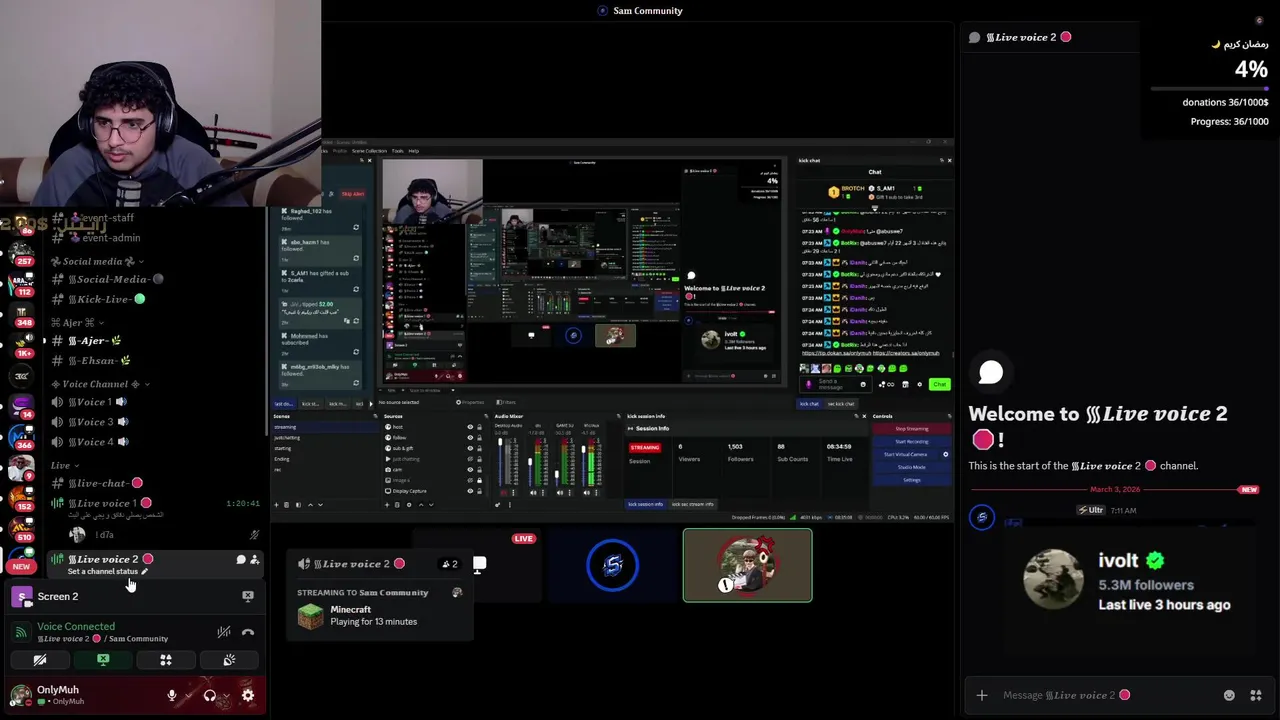Open the soundboard from voice panel

229,660
